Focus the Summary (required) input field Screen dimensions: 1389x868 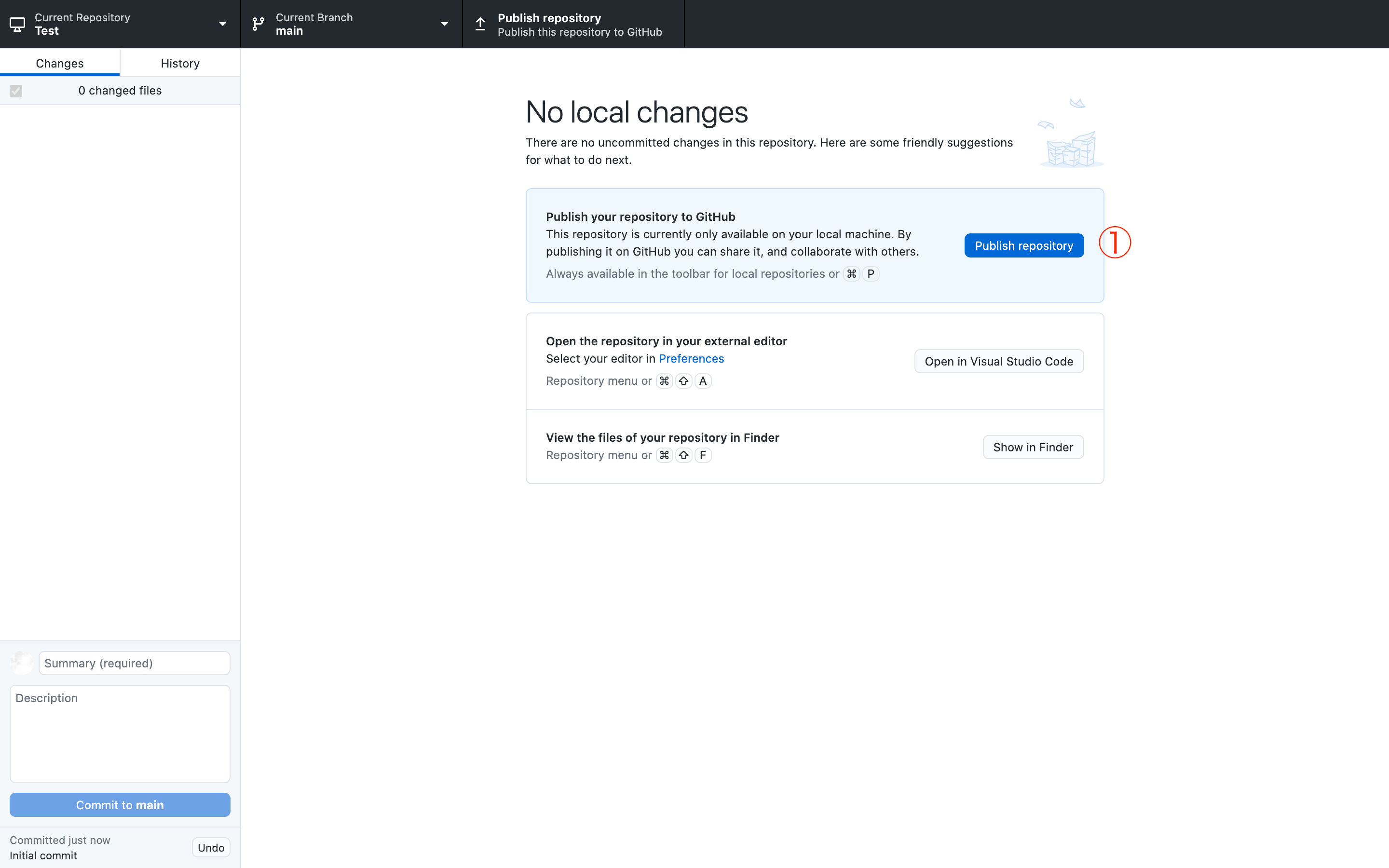(x=134, y=663)
